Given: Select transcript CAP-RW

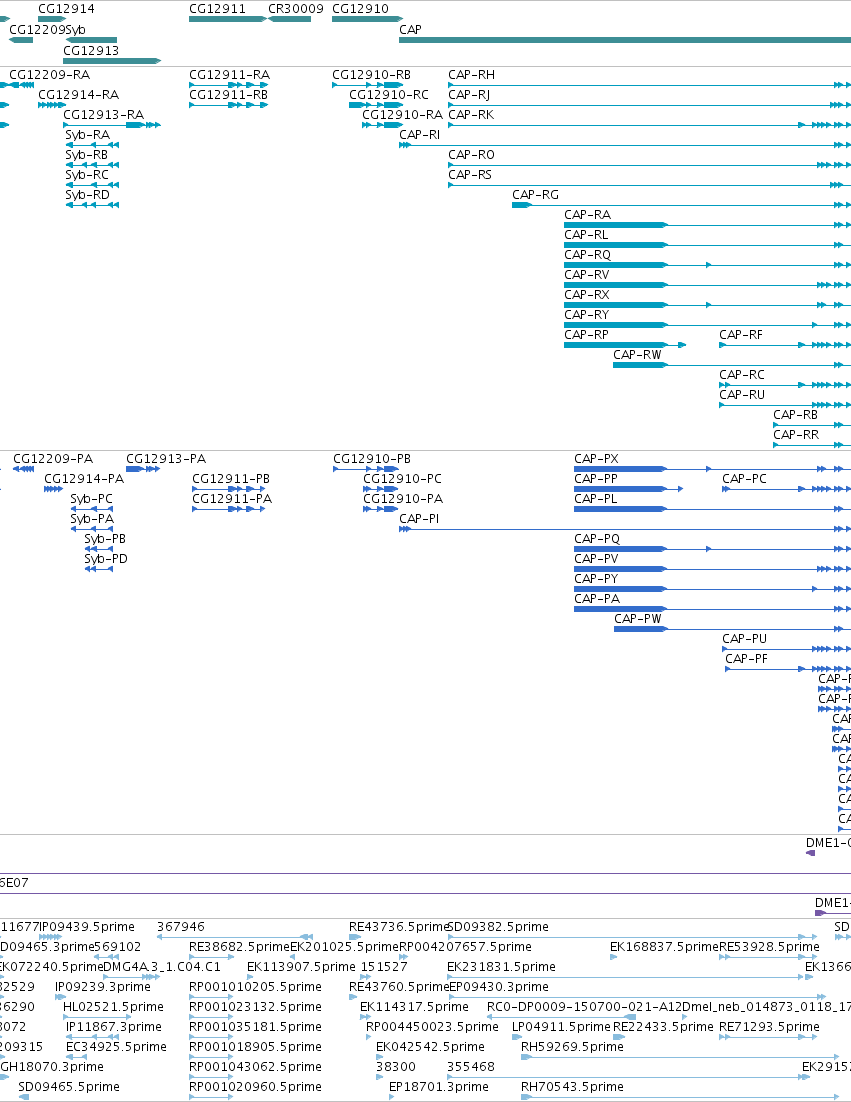Looking at the screenshot, I should [637, 355].
